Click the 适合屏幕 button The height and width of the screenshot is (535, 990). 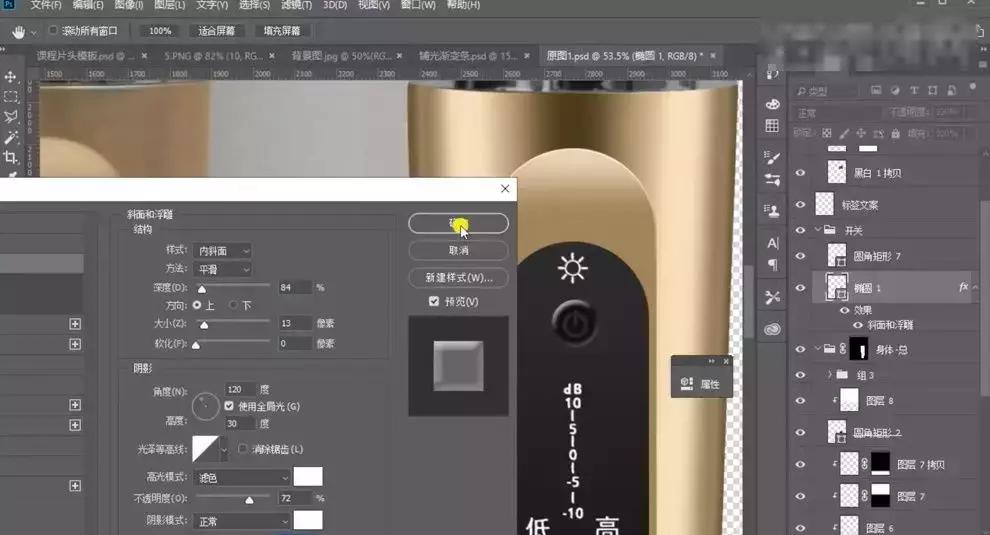click(x=216, y=31)
